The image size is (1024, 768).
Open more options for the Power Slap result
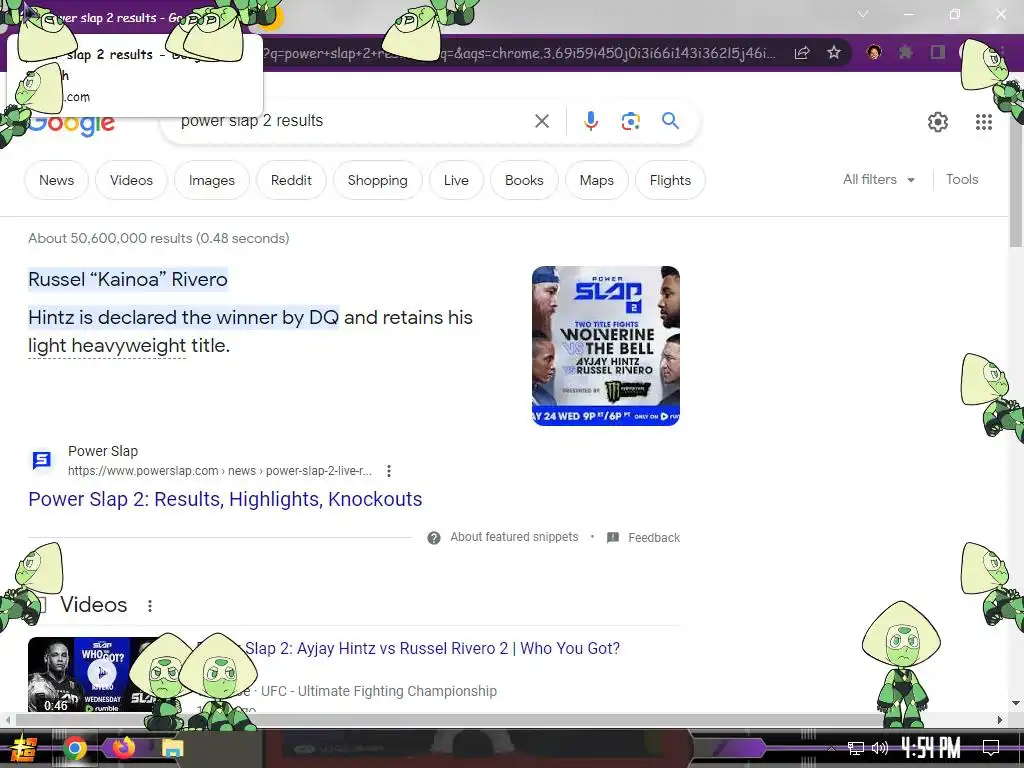(x=389, y=471)
